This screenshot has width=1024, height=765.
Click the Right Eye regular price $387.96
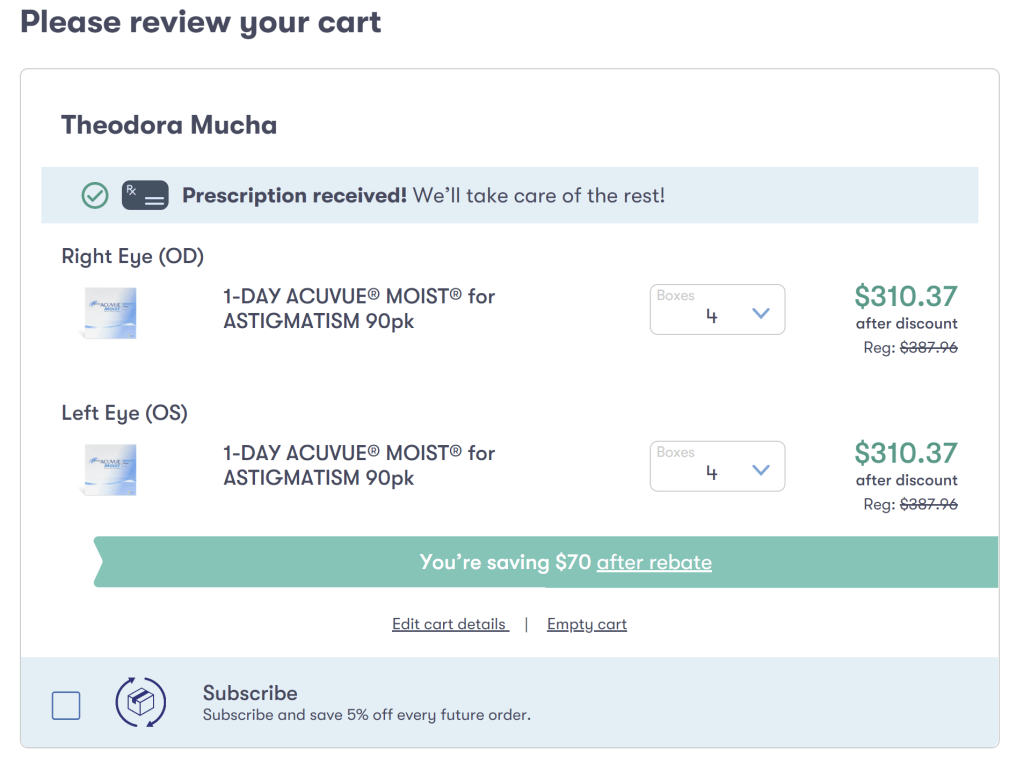click(x=928, y=348)
